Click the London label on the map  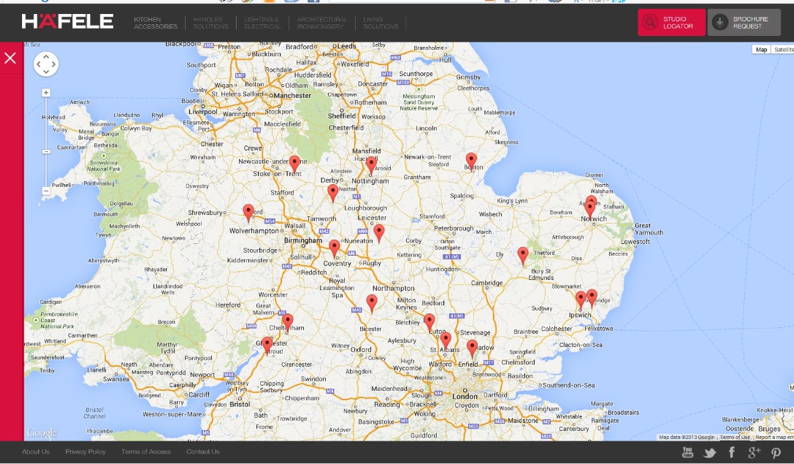464,396
